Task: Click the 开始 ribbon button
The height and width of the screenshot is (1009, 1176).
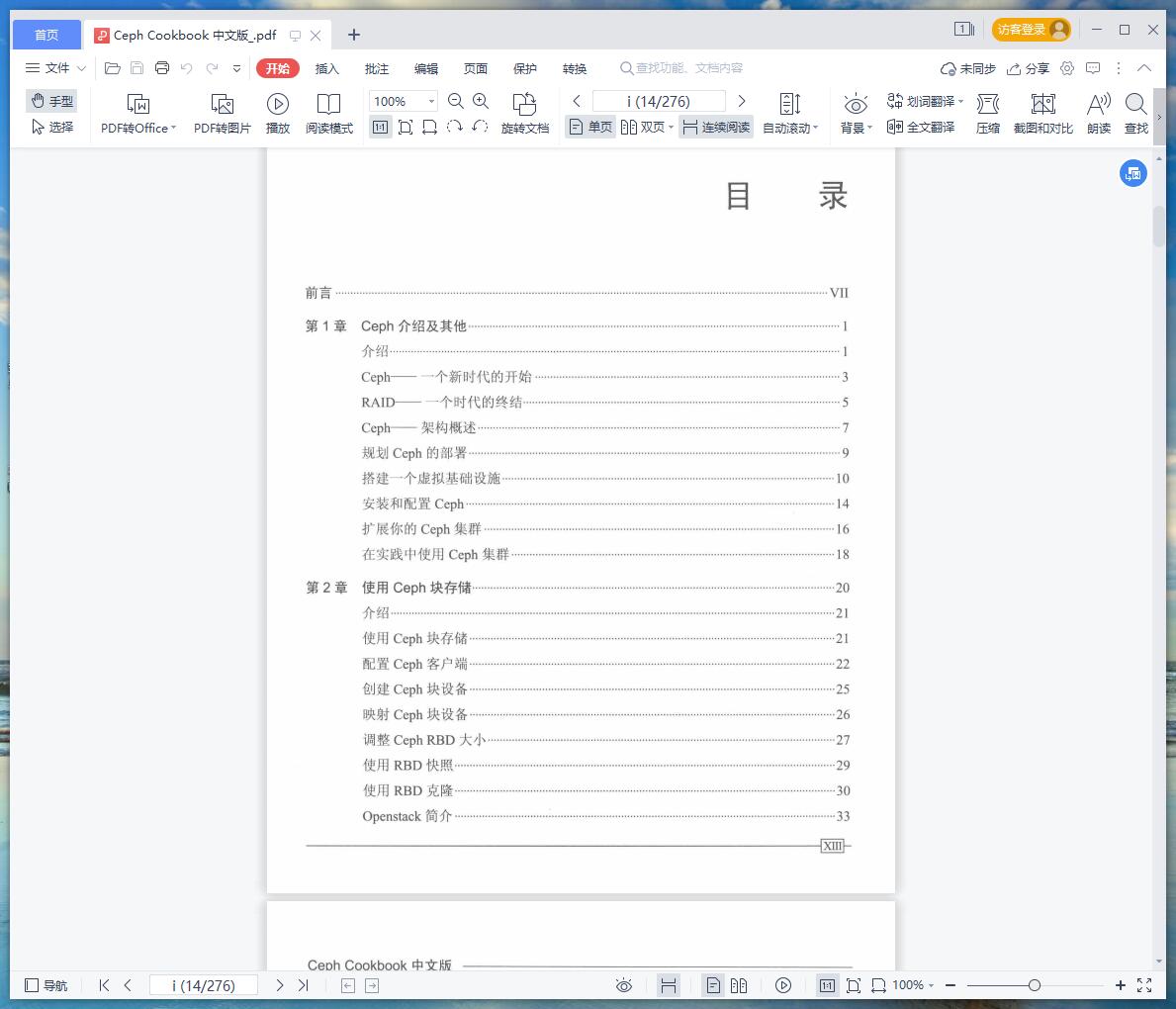Action: pos(278,68)
